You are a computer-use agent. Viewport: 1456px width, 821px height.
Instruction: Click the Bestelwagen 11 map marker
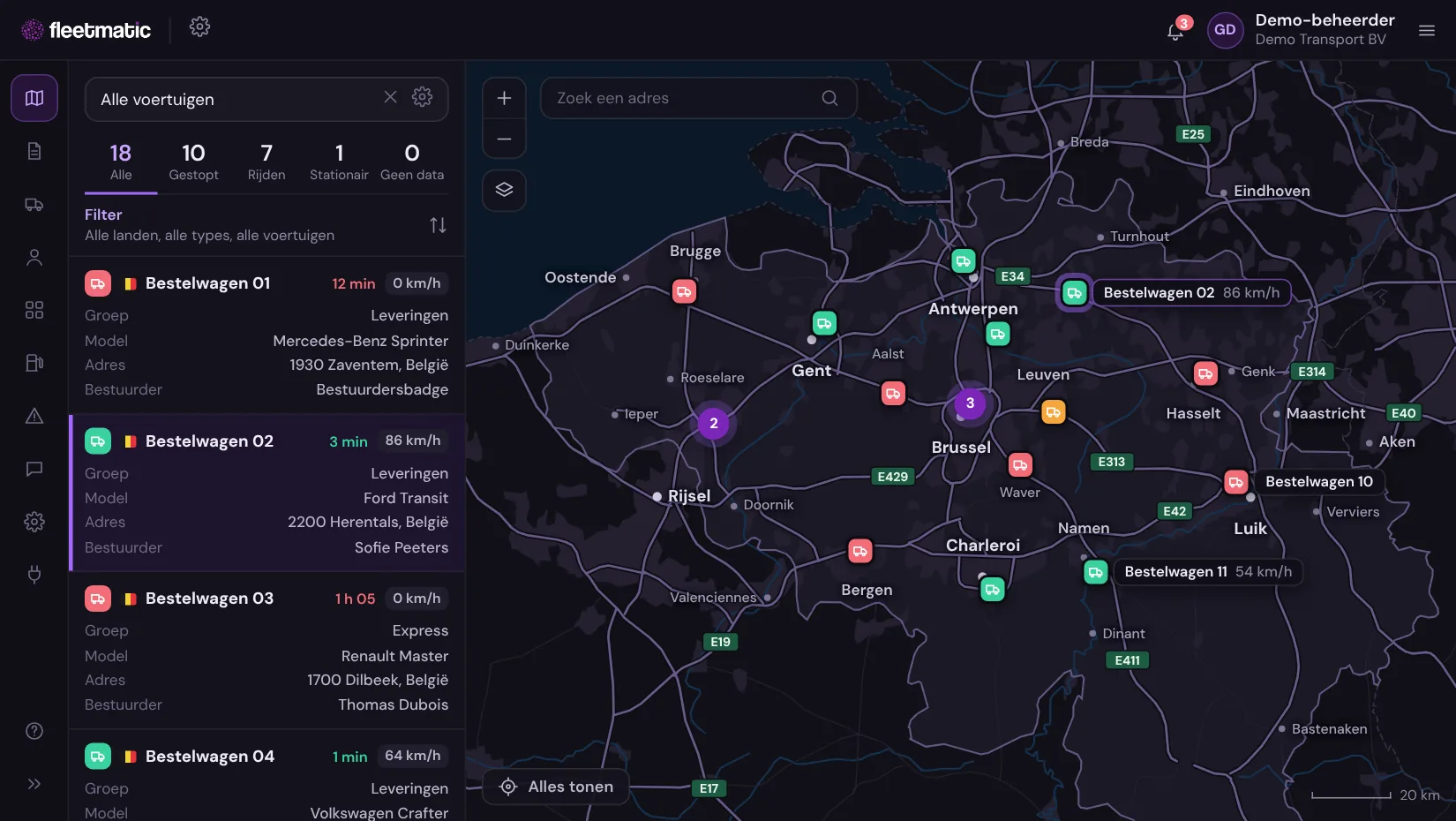point(1095,572)
